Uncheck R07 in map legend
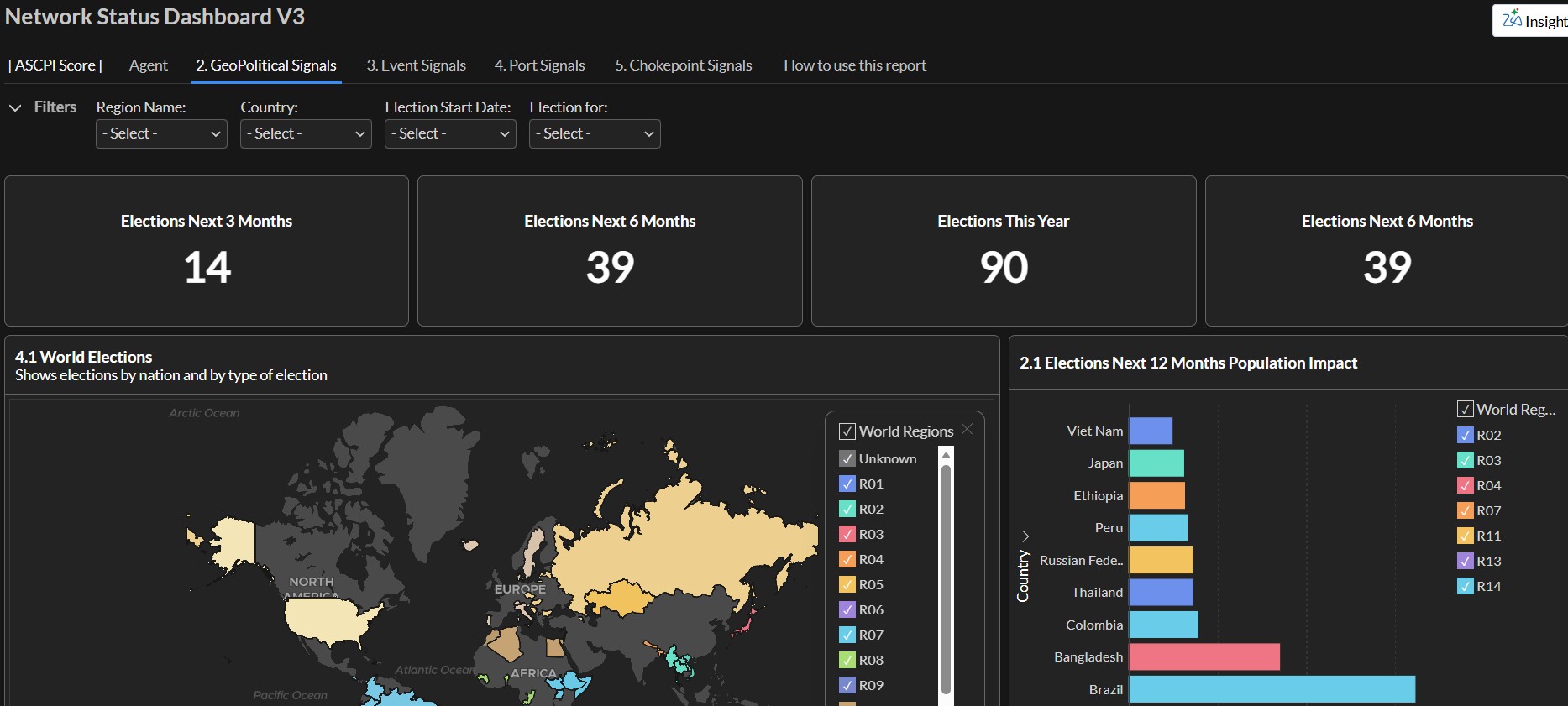Viewport: 1568px width, 706px height. coord(847,635)
